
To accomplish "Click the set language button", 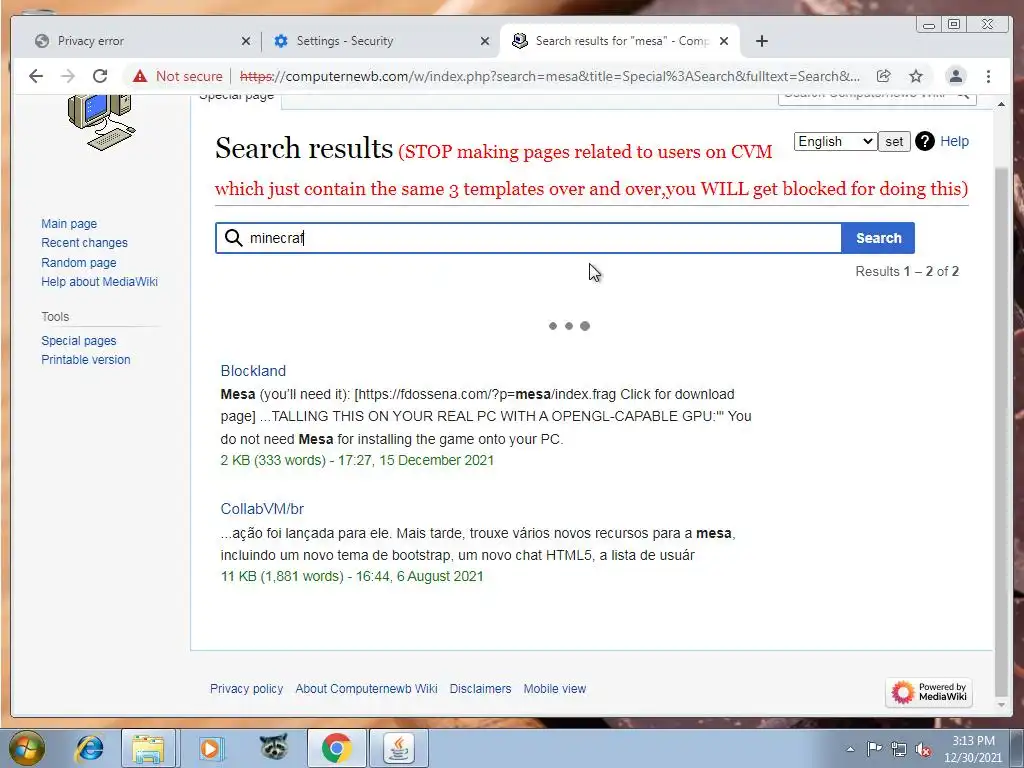I will [x=894, y=142].
